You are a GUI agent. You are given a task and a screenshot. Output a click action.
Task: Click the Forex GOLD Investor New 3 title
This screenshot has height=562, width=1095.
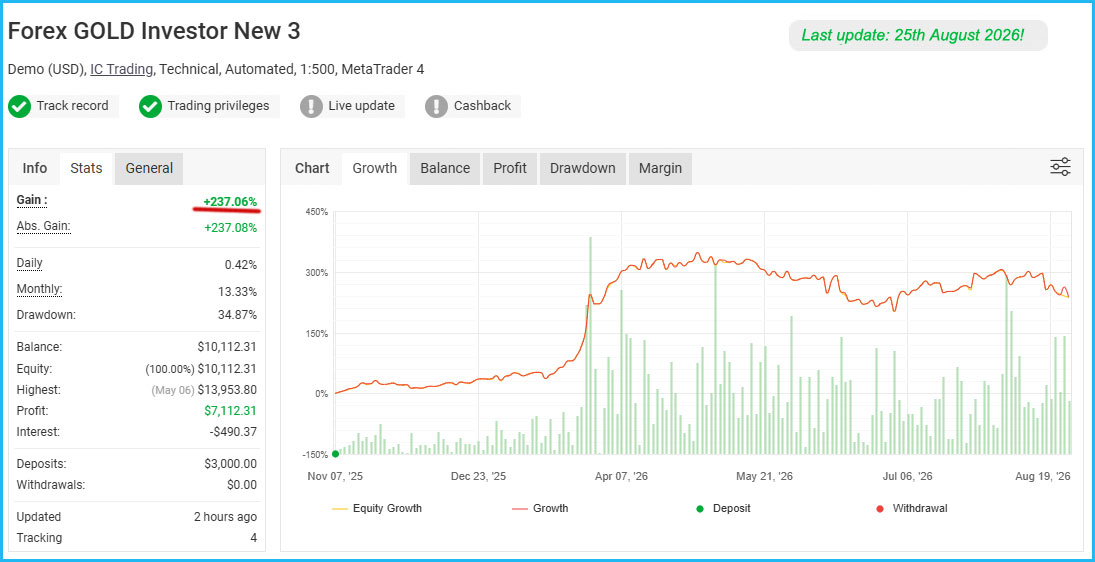tap(154, 31)
